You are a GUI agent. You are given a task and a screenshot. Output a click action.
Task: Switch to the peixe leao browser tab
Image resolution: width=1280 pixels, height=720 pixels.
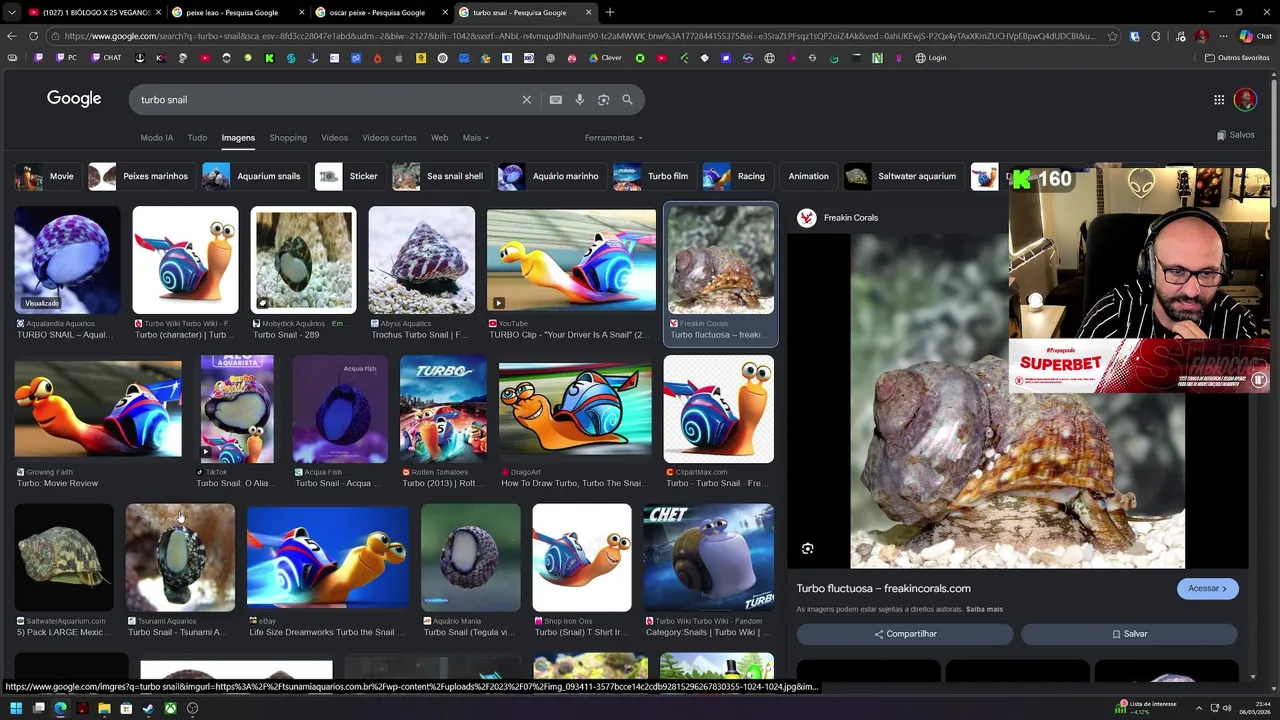coord(236,12)
